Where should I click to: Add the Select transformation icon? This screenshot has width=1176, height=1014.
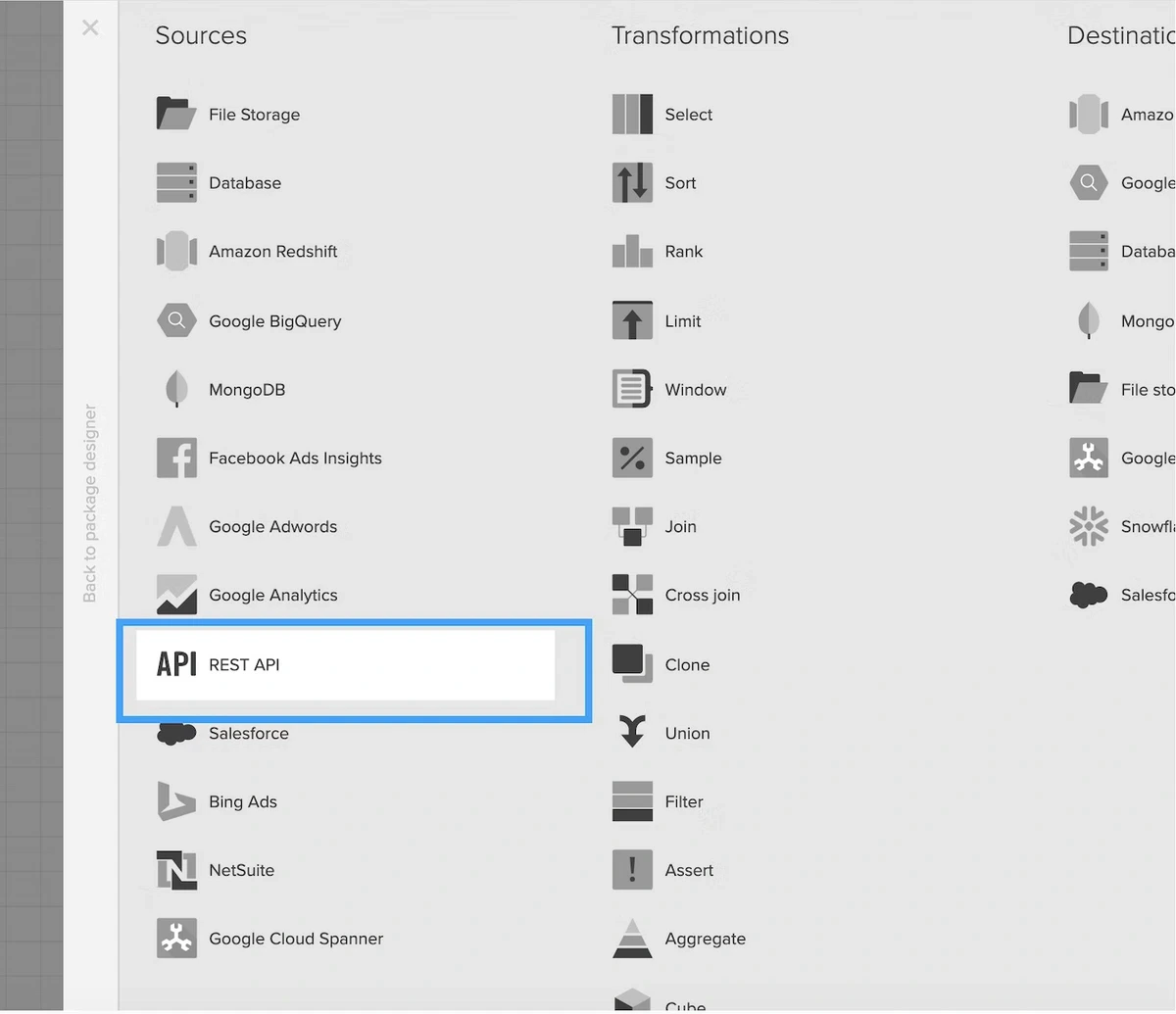632,114
